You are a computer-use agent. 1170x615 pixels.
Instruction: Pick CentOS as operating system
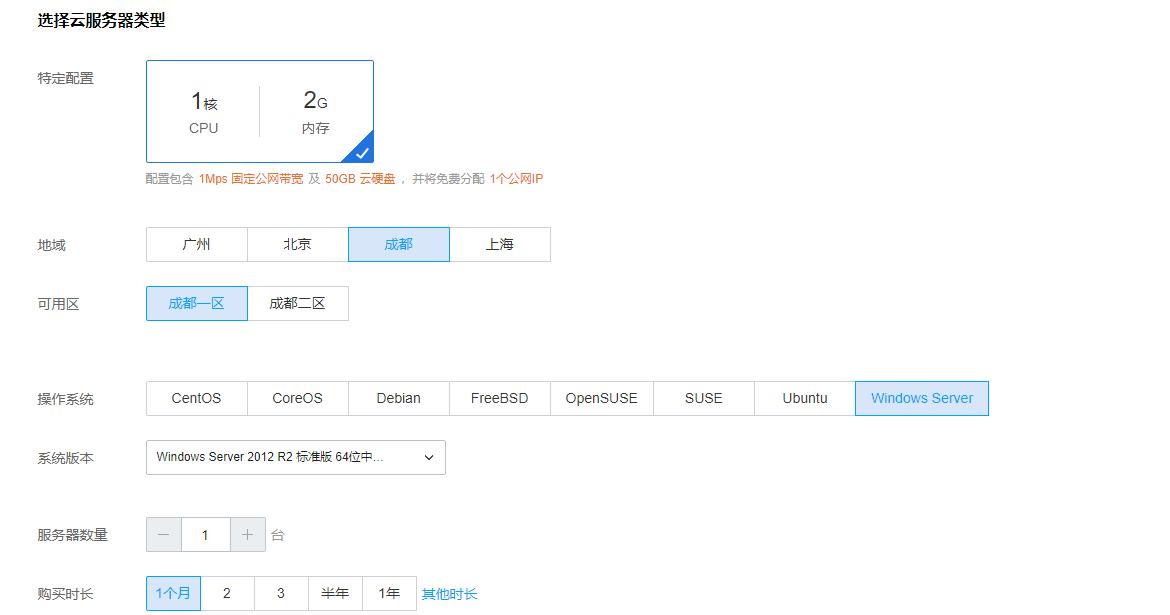(x=196, y=398)
